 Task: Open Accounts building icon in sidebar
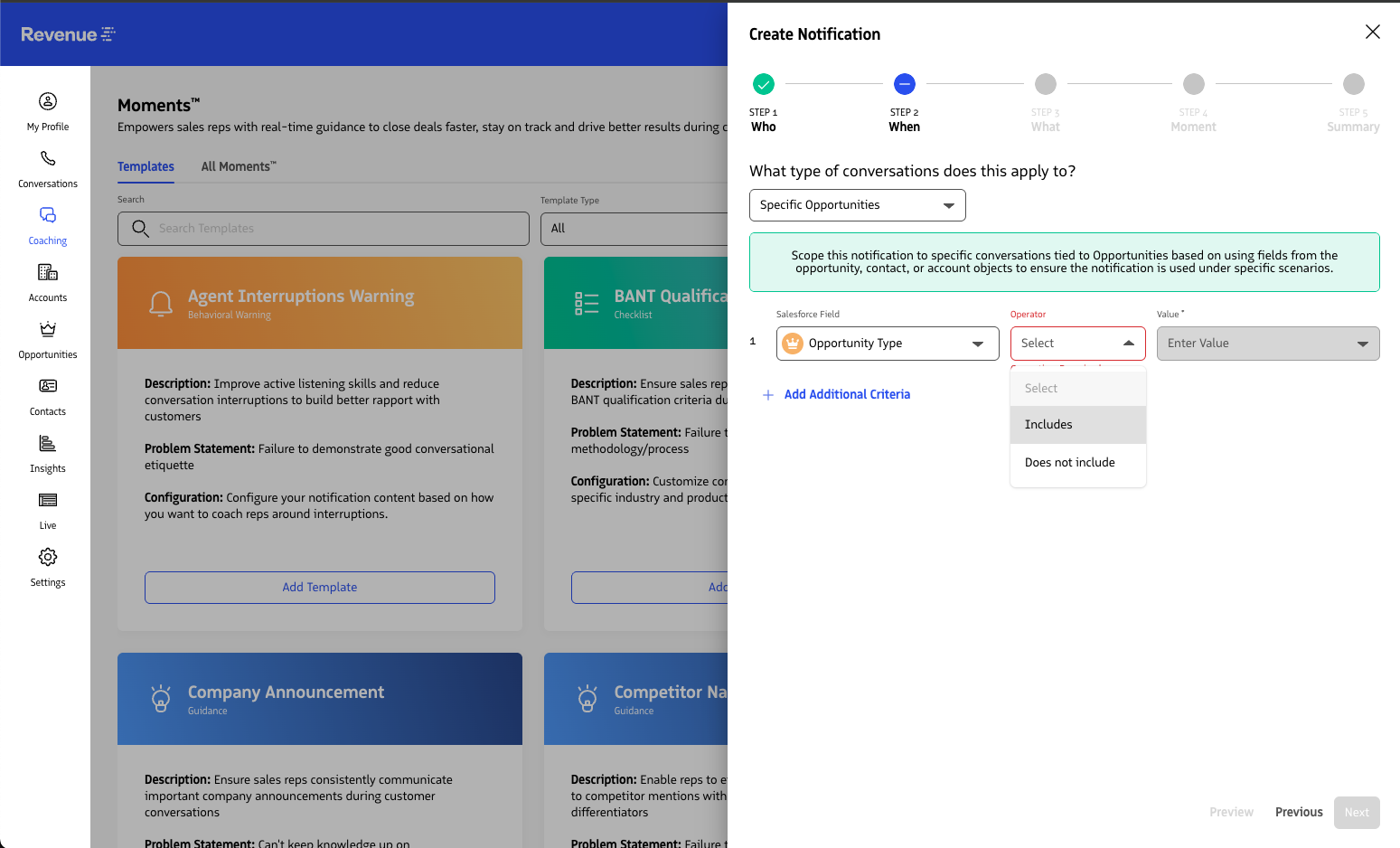click(48, 272)
